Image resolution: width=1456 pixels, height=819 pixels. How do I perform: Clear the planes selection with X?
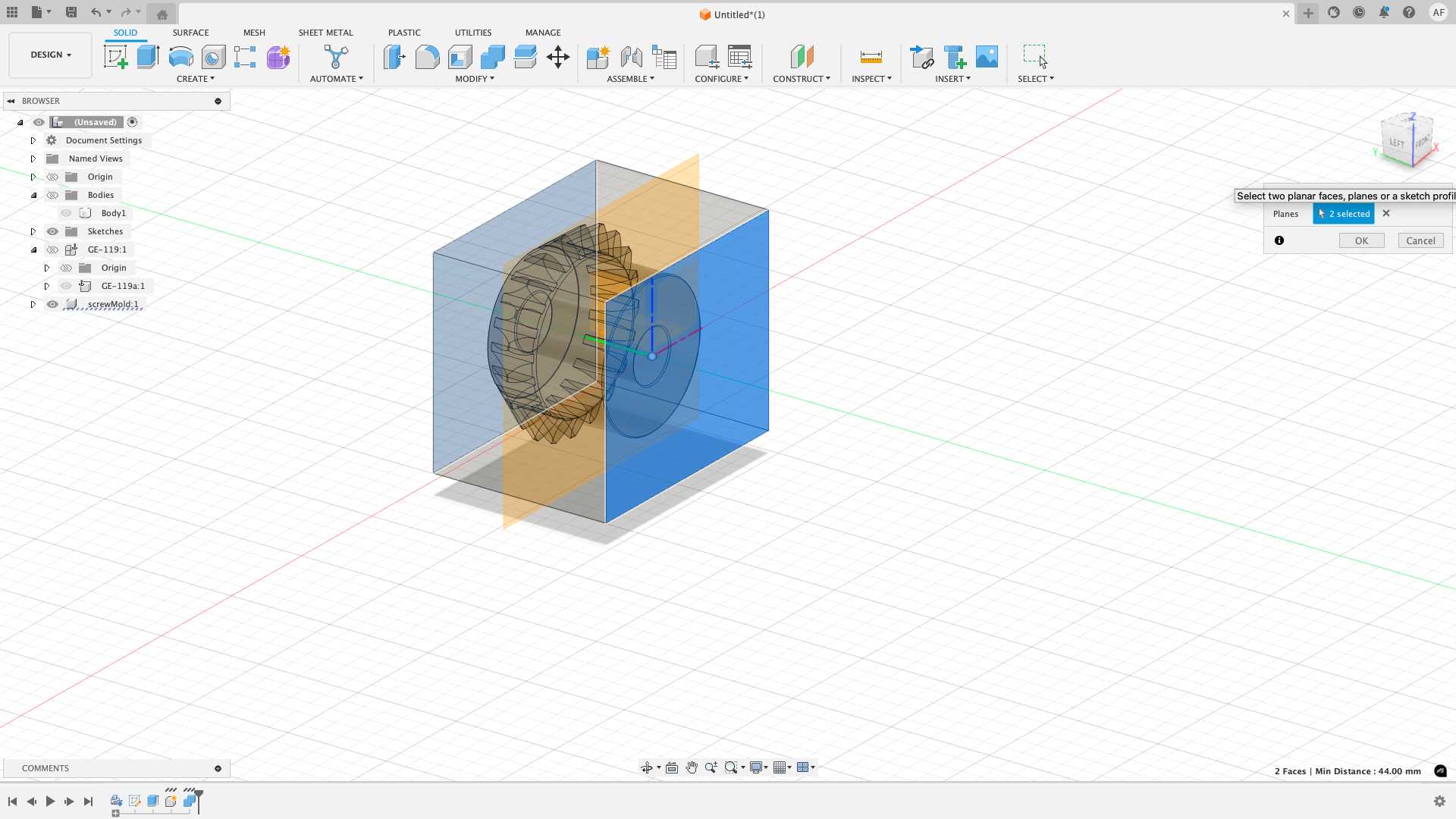click(1386, 214)
